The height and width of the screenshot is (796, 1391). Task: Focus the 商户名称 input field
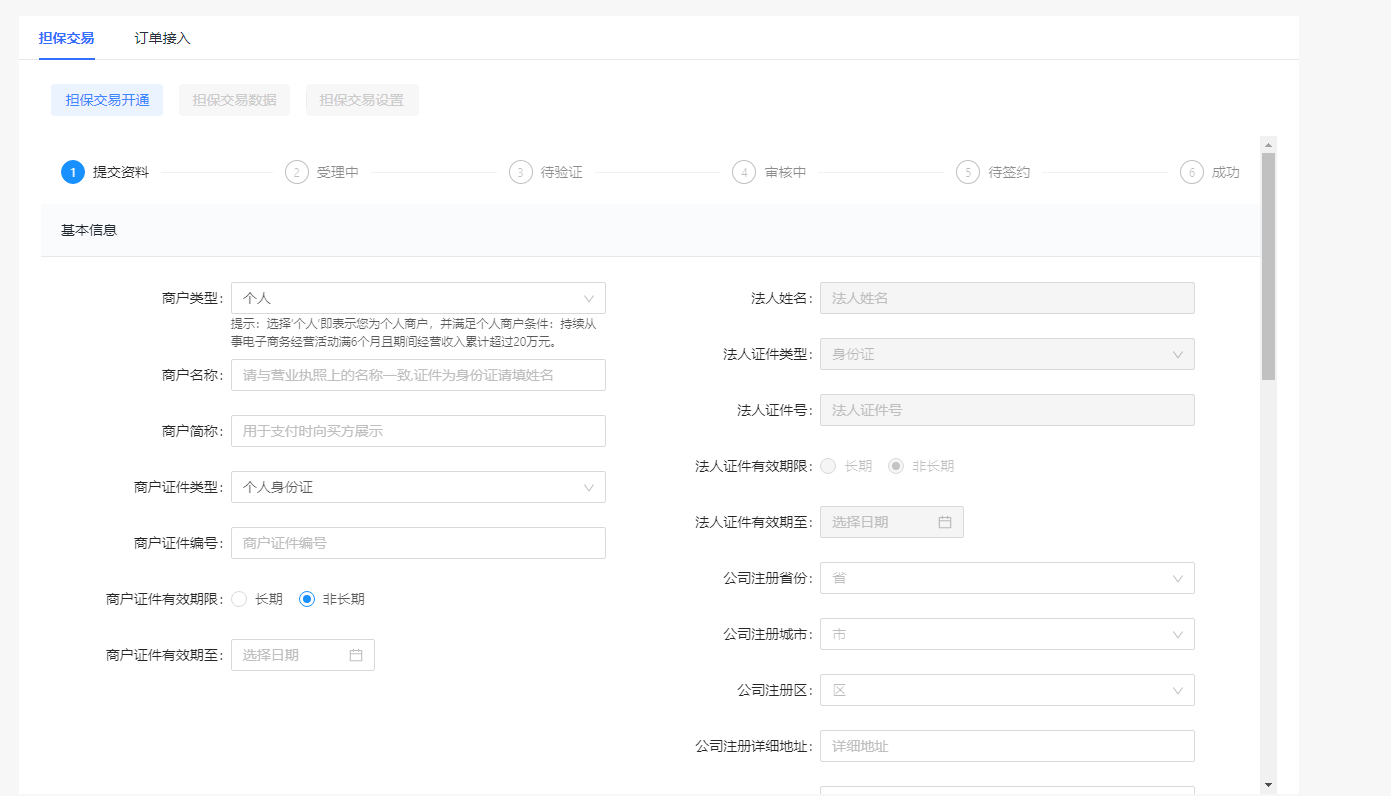point(418,375)
